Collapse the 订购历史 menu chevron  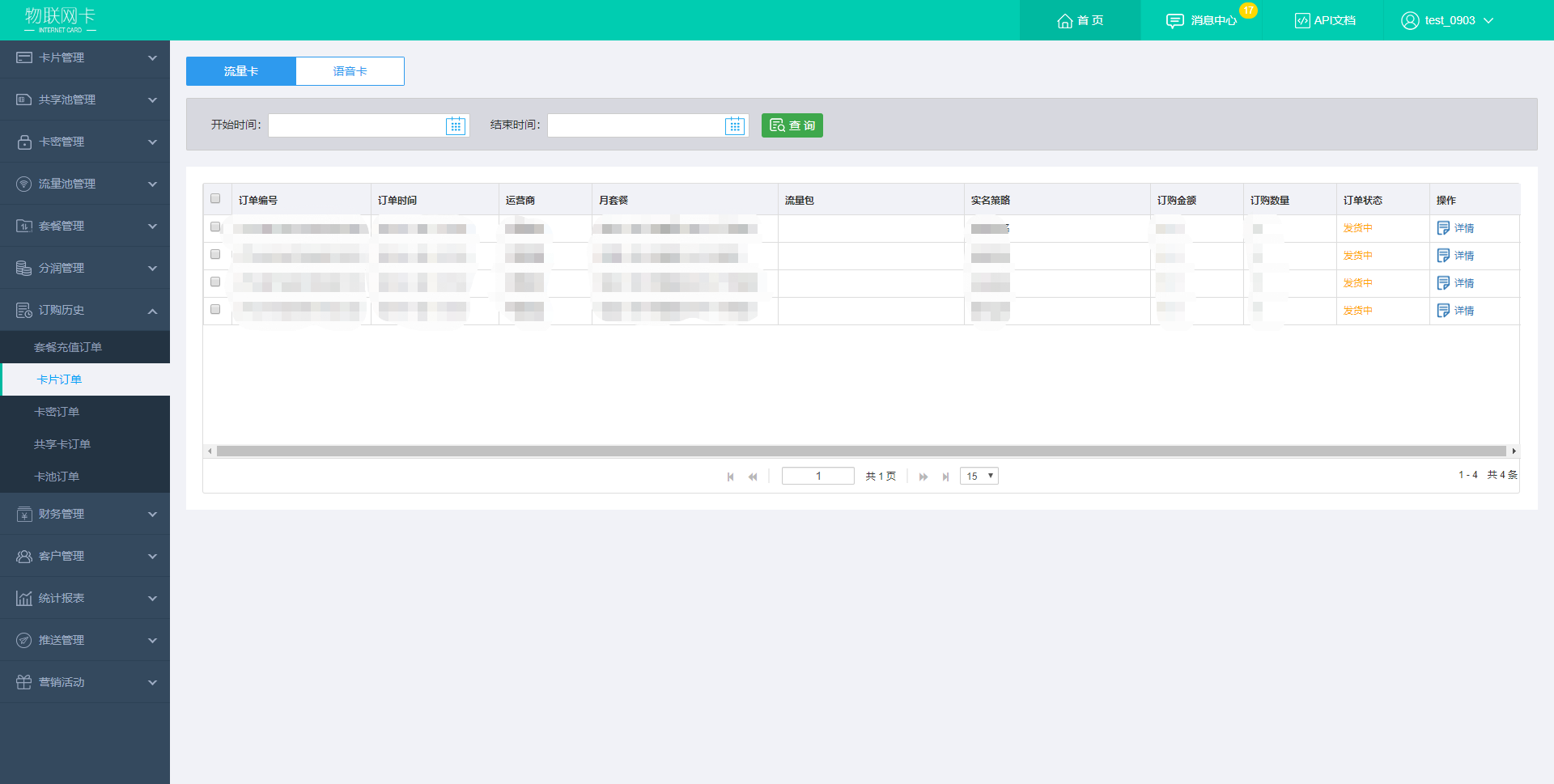coord(152,311)
